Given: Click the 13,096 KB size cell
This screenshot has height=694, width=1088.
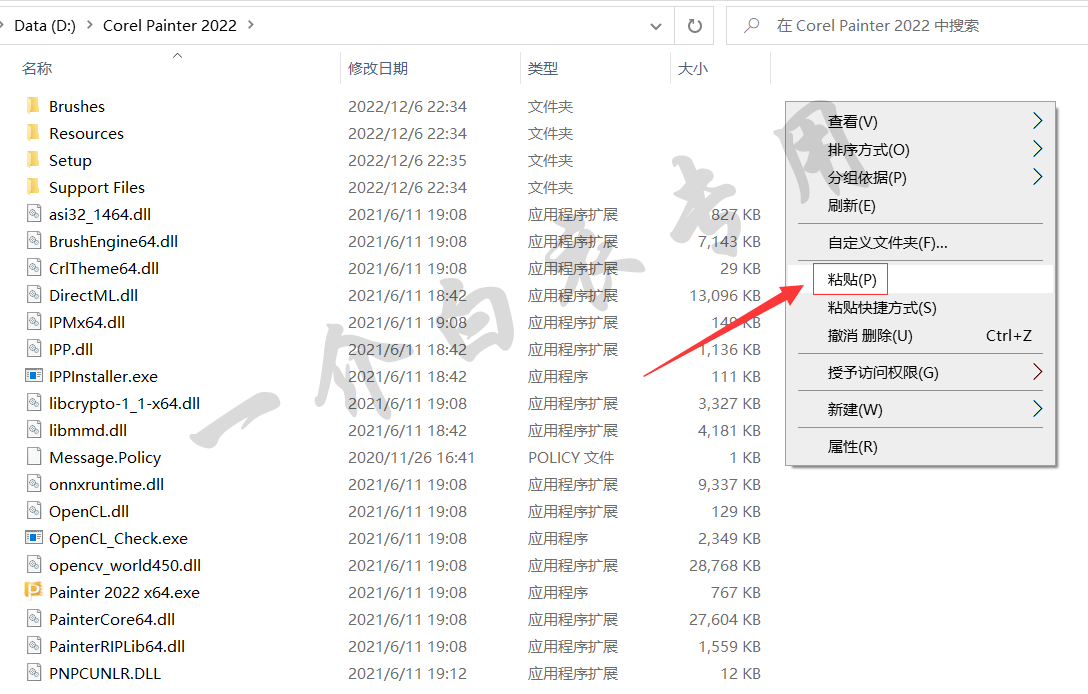Looking at the screenshot, I should [x=725, y=296].
